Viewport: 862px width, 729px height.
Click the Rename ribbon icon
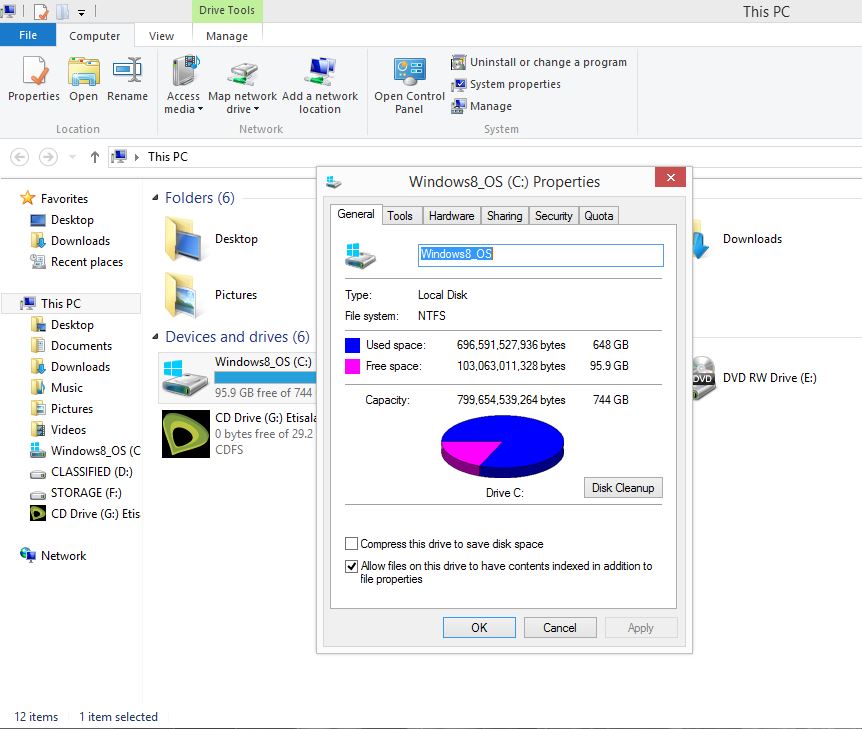click(x=128, y=79)
